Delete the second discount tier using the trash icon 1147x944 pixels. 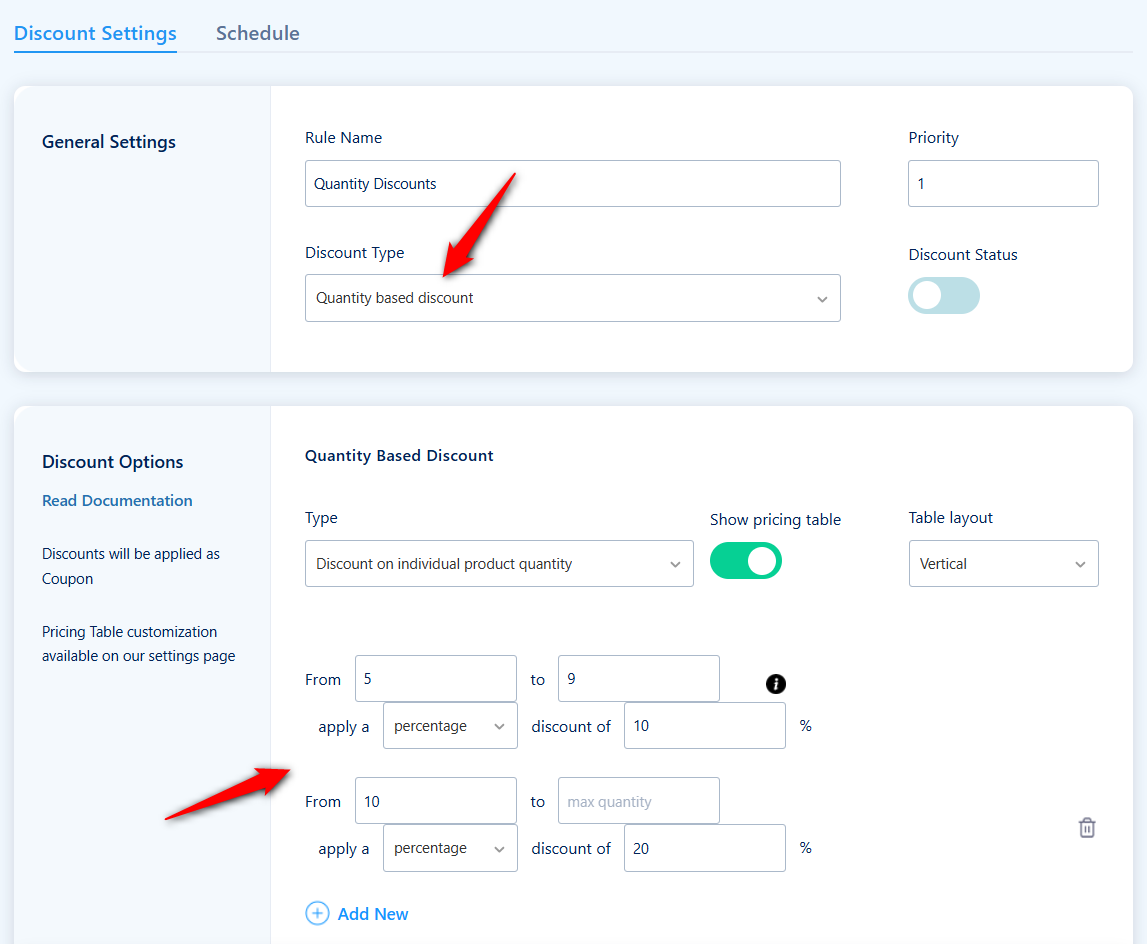1087,827
